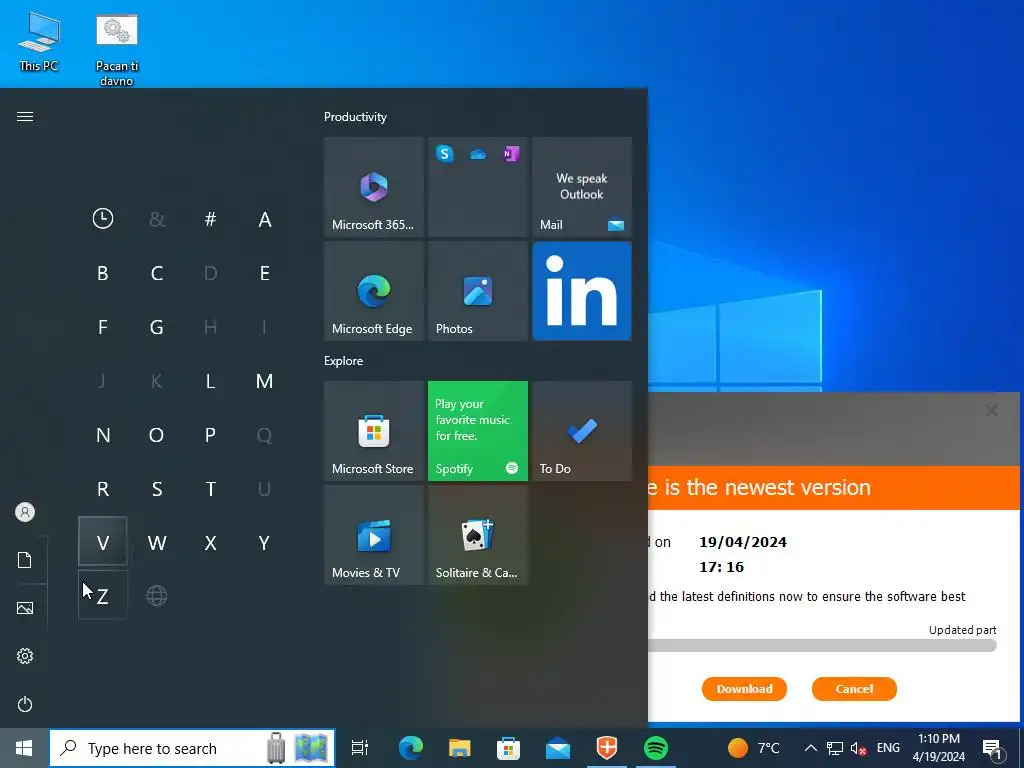Open Settings gear in Start sidebar
1024x768 pixels.
(x=25, y=656)
